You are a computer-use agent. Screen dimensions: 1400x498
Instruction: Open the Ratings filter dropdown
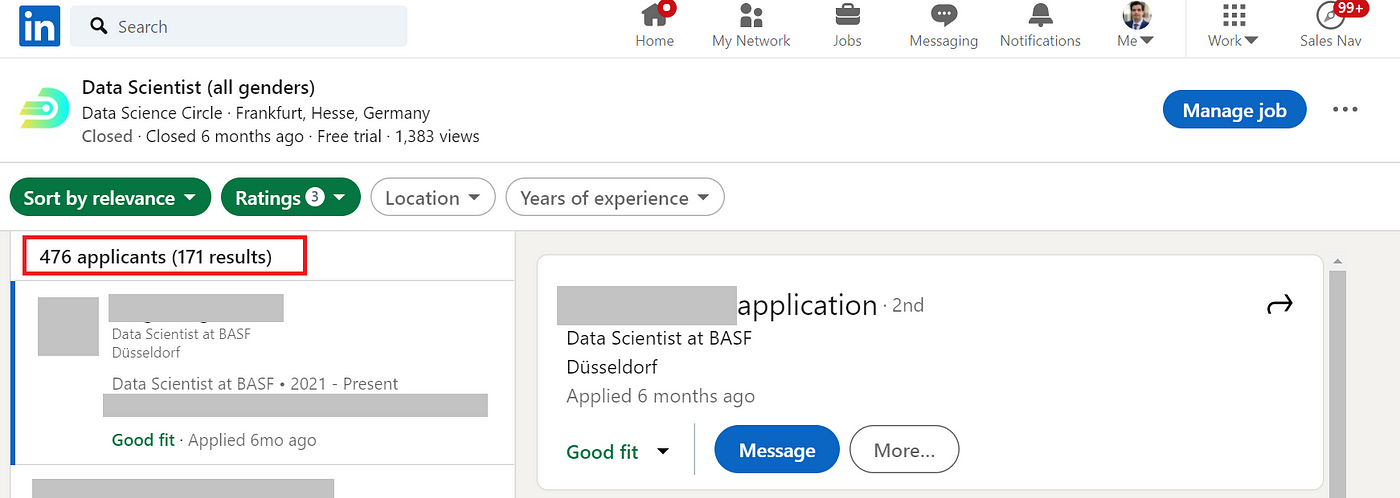(290, 197)
